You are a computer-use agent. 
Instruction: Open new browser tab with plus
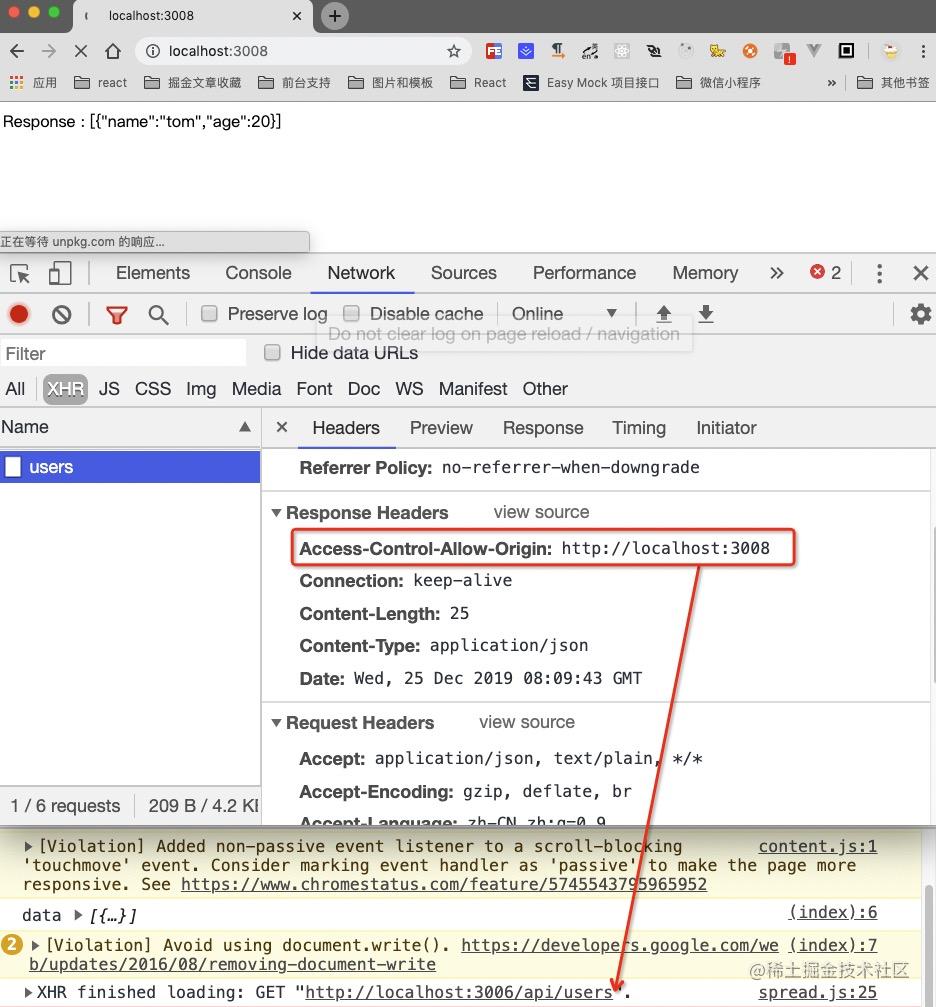pyautogui.click(x=335, y=15)
